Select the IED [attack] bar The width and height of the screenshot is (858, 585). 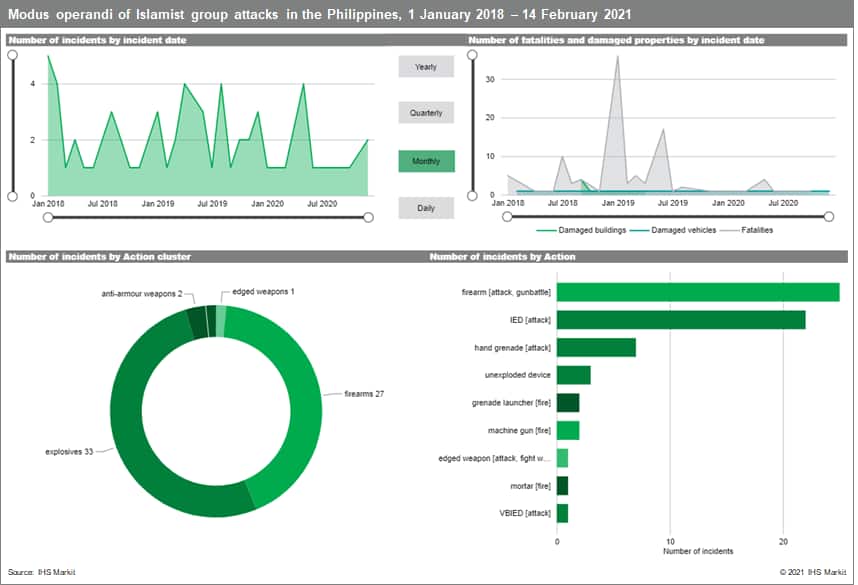coord(680,320)
